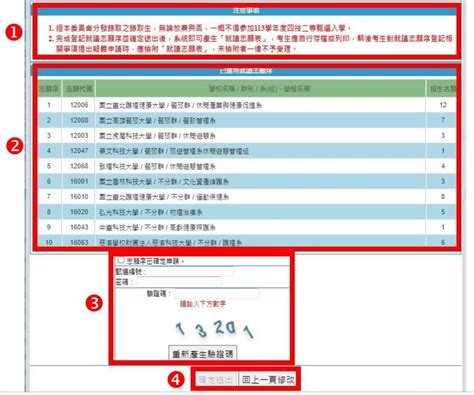The image size is (474, 395).
Task: Click quota value 7 in row 12008
Action: [443, 120]
